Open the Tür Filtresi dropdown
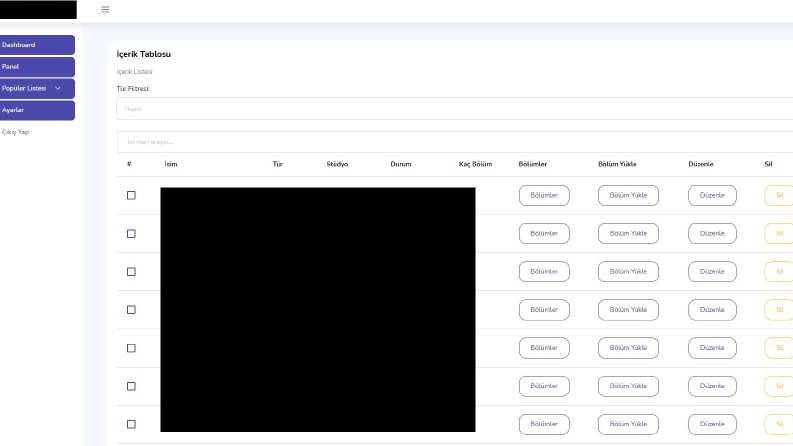Screen dimensions: 793x446 coord(455,109)
